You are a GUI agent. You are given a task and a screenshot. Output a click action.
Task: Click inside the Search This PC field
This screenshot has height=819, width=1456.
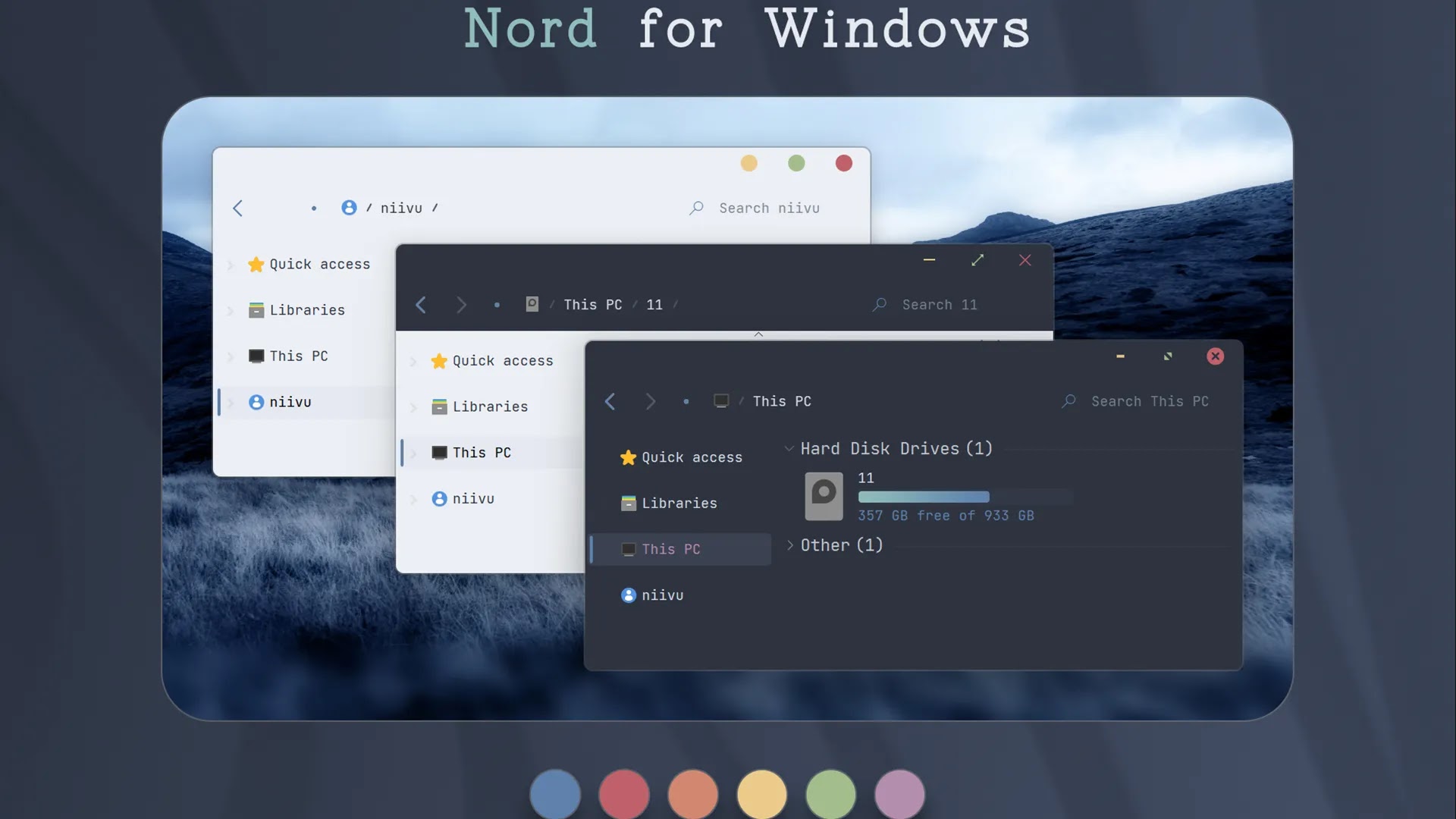pos(1150,401)
